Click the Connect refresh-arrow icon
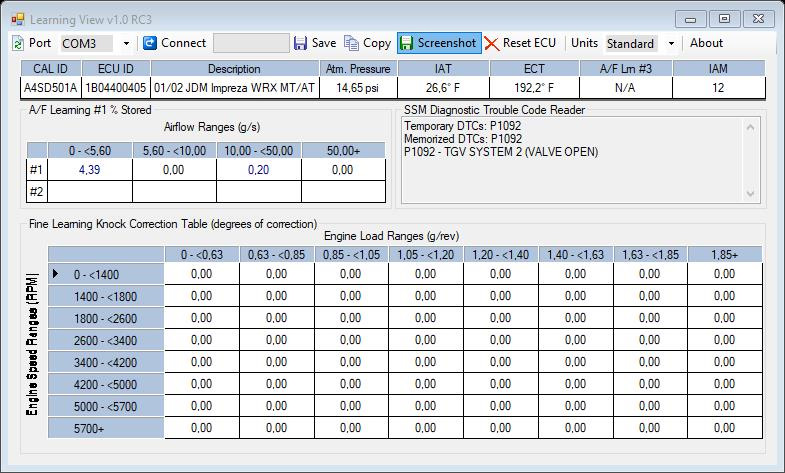This screenshot has height=473, width=785. pyautogui.click(x=150, y=43)
